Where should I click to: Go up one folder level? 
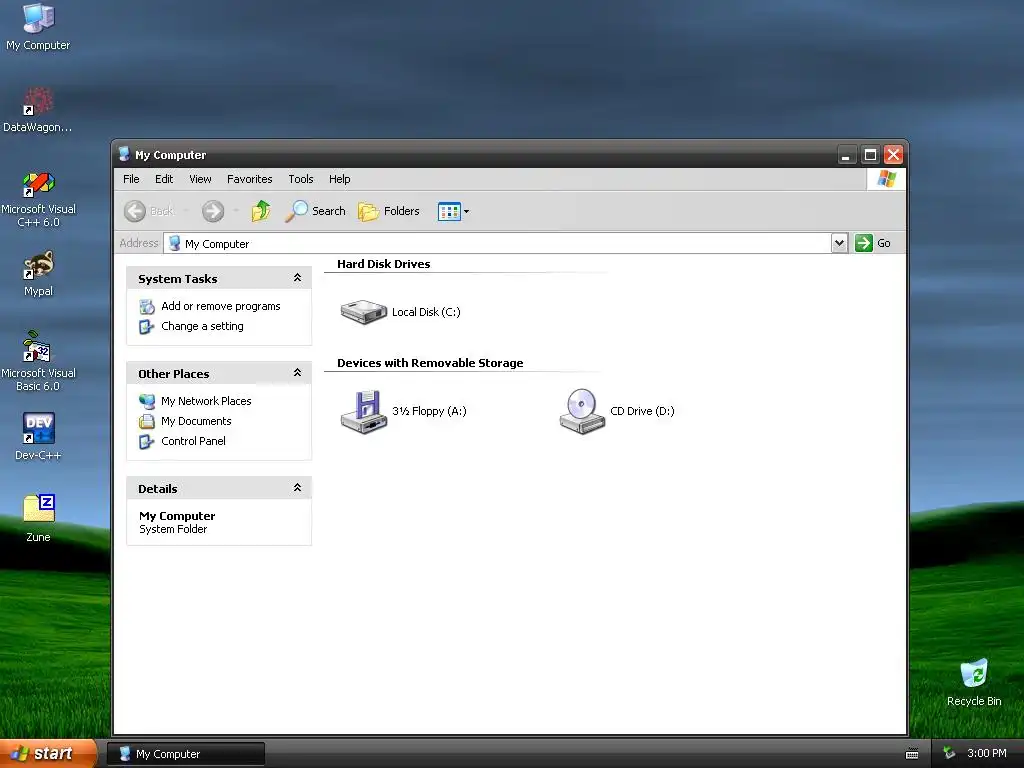(261, 211)
